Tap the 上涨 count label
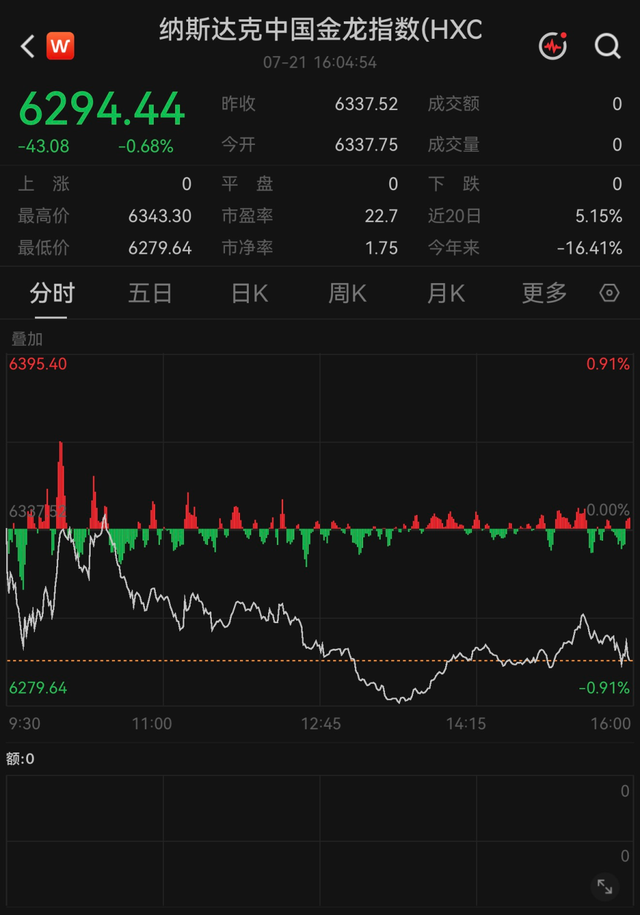The image size is (640, 915). click(x=44, y=184)
